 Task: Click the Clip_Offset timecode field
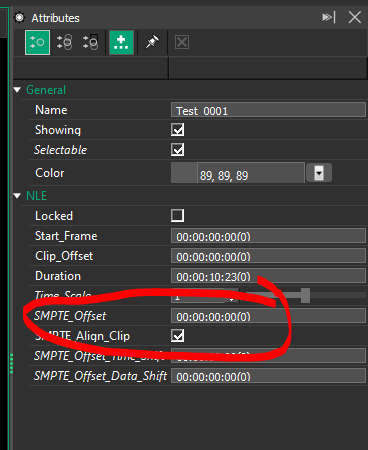point(268,256)
